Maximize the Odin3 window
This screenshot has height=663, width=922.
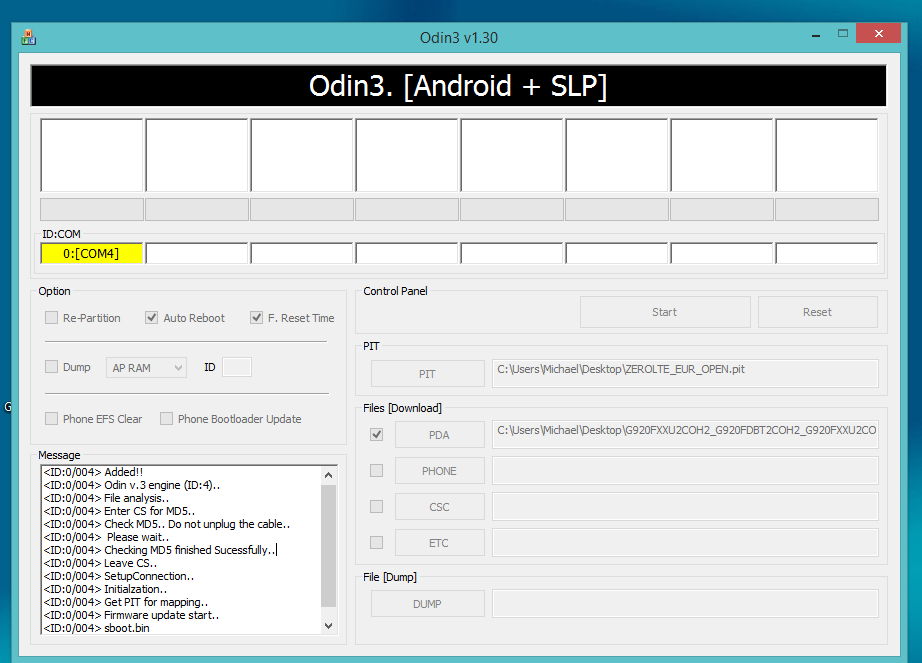tap(843, 34)
